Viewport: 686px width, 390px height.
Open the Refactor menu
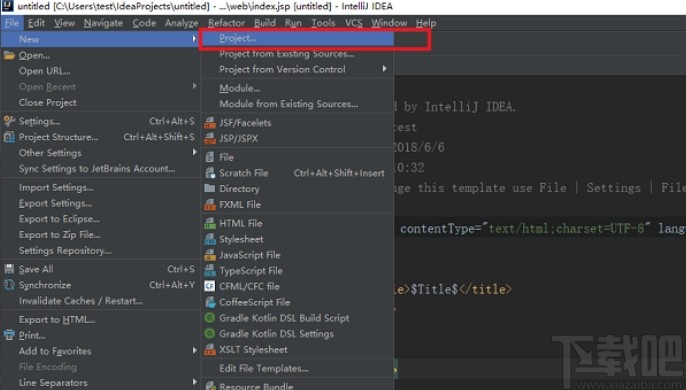(226, 23)
